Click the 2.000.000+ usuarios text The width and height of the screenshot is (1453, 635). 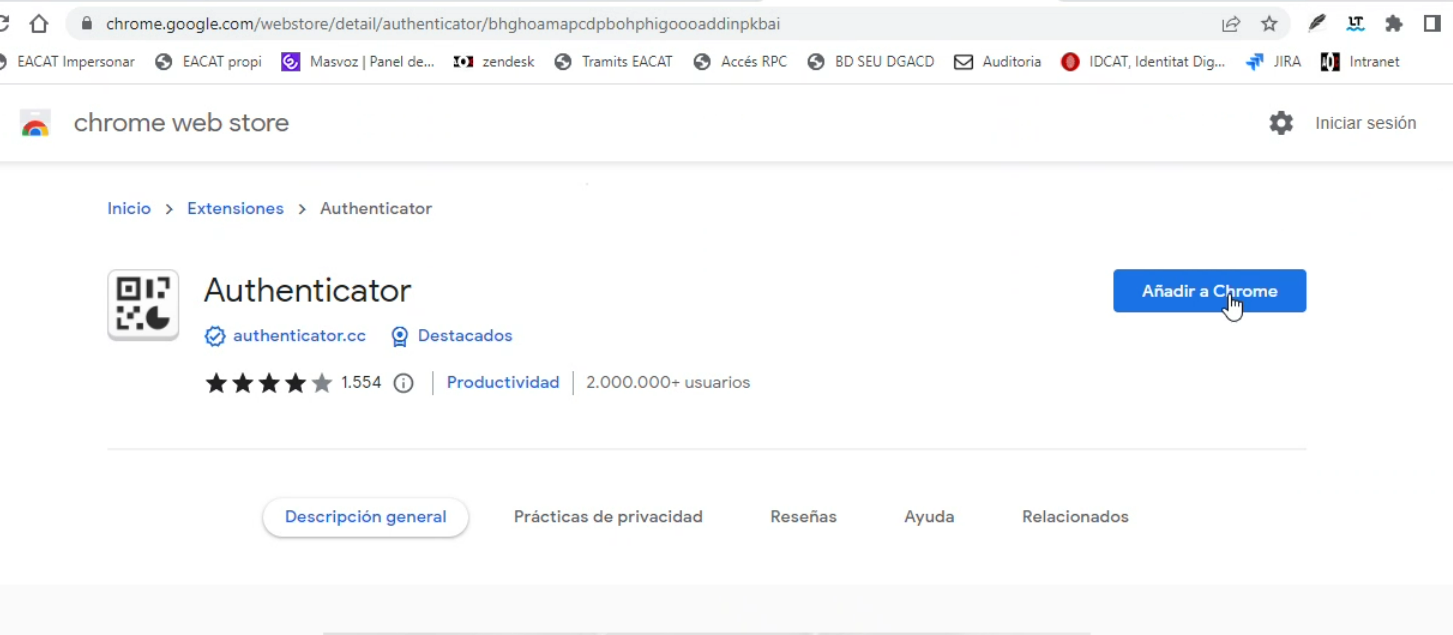(x=668, y=383)
